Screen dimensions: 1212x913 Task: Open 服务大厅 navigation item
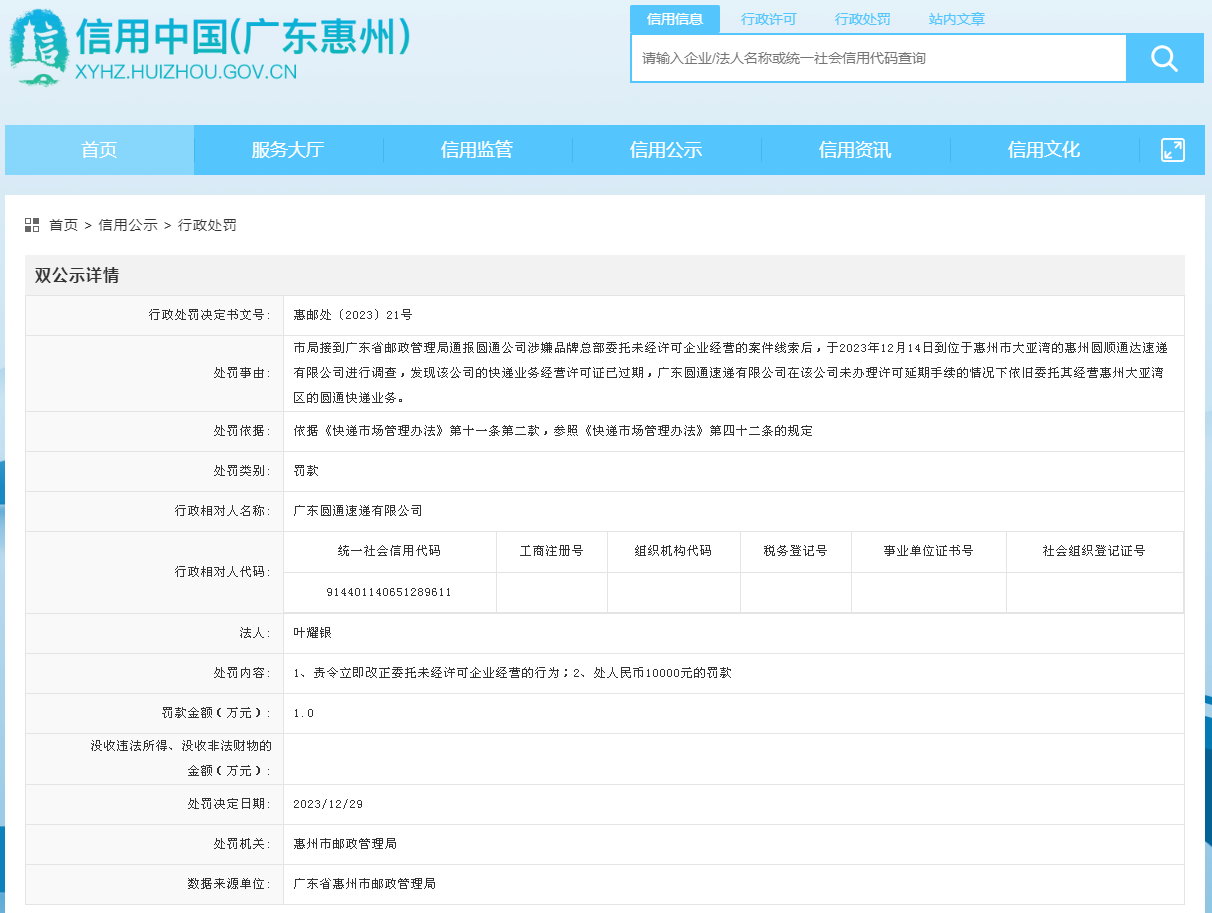(x=288, y=150)
